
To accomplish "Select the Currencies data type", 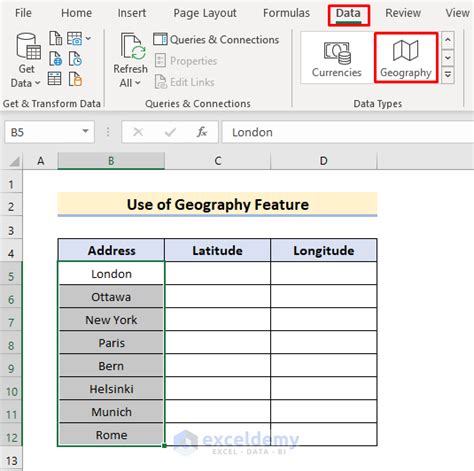I will [337, 57].
